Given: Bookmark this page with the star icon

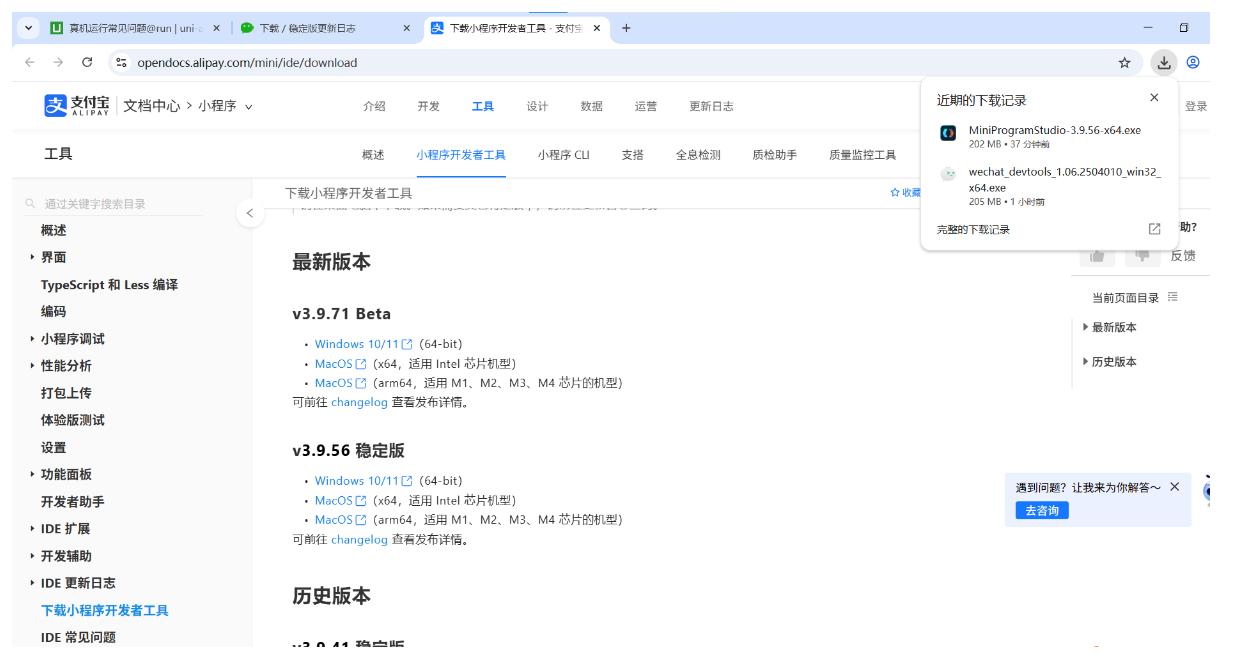Looking at the screenshot, I should pyautogui.click(x=1124, y=62).
